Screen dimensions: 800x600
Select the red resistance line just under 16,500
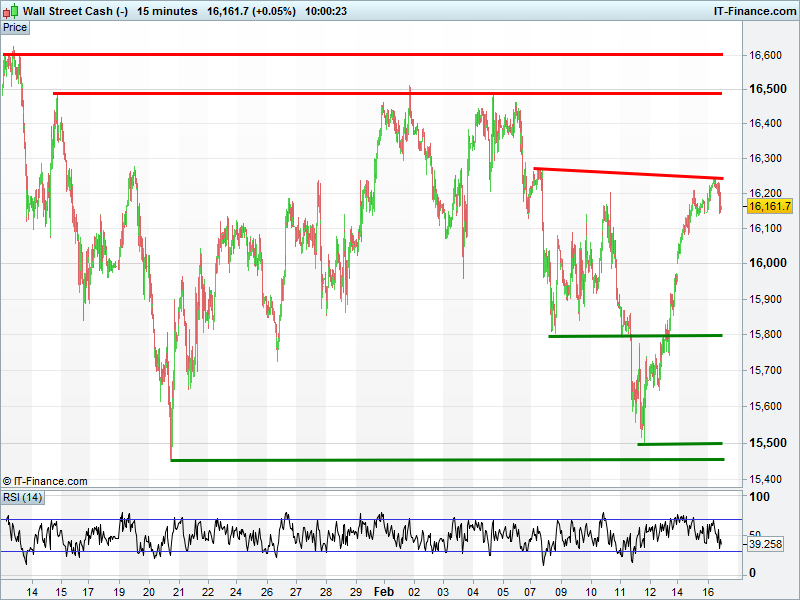point(388,93)
